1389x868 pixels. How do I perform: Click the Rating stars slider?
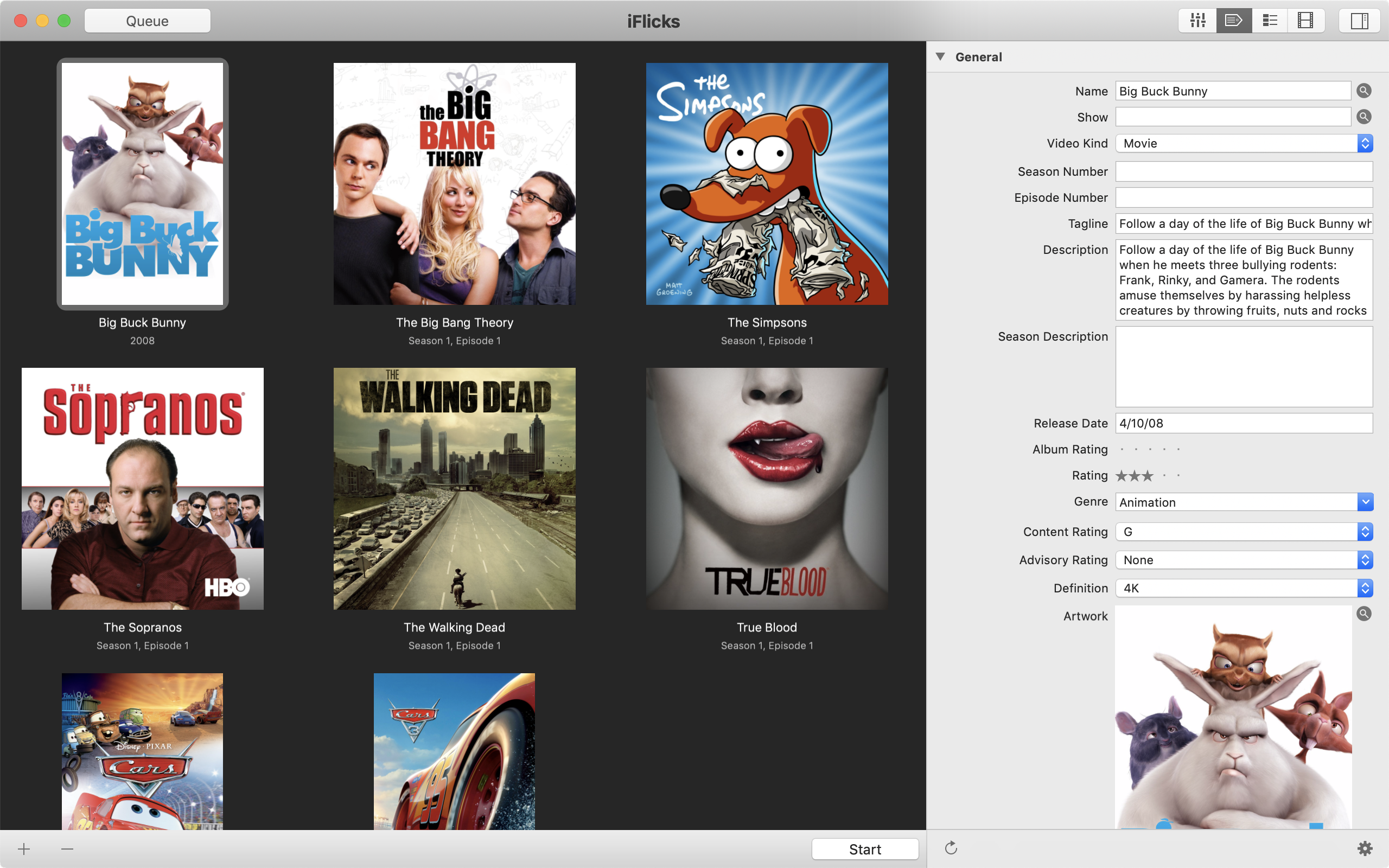[x=1148, y=475]
